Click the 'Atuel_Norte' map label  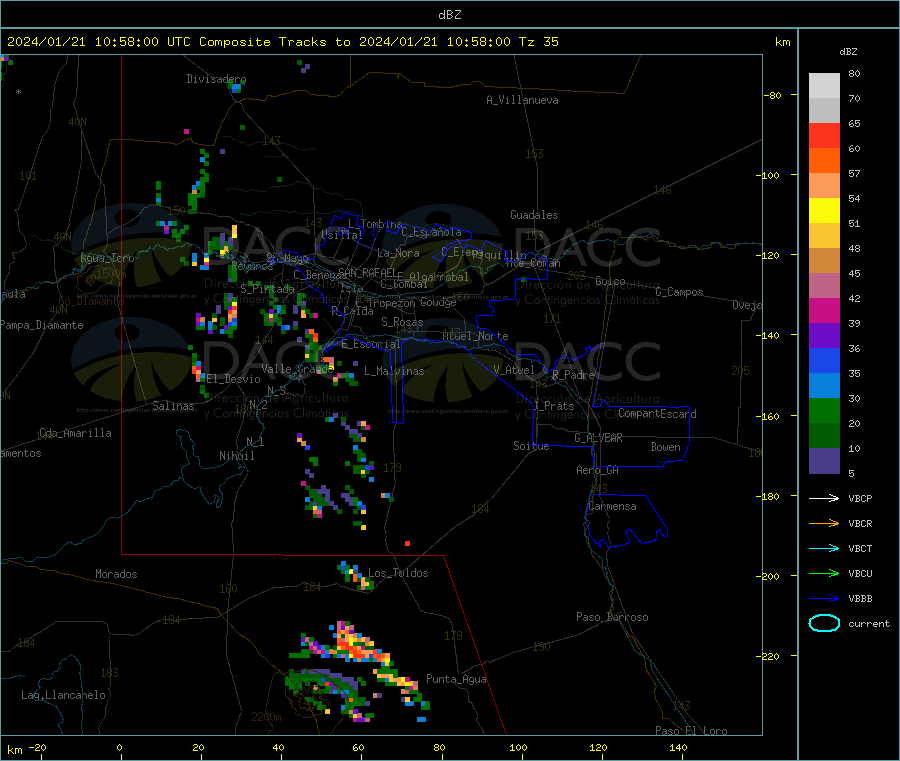pyautogui.click(x=475, y=336)
